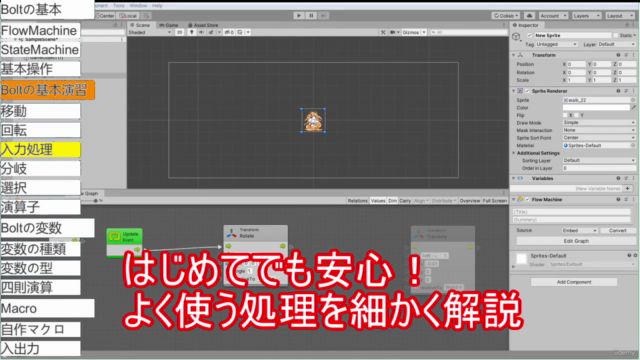Open the Tag Untagged dropdown
Screen dimensions: 640x360
tap(557, 44)
